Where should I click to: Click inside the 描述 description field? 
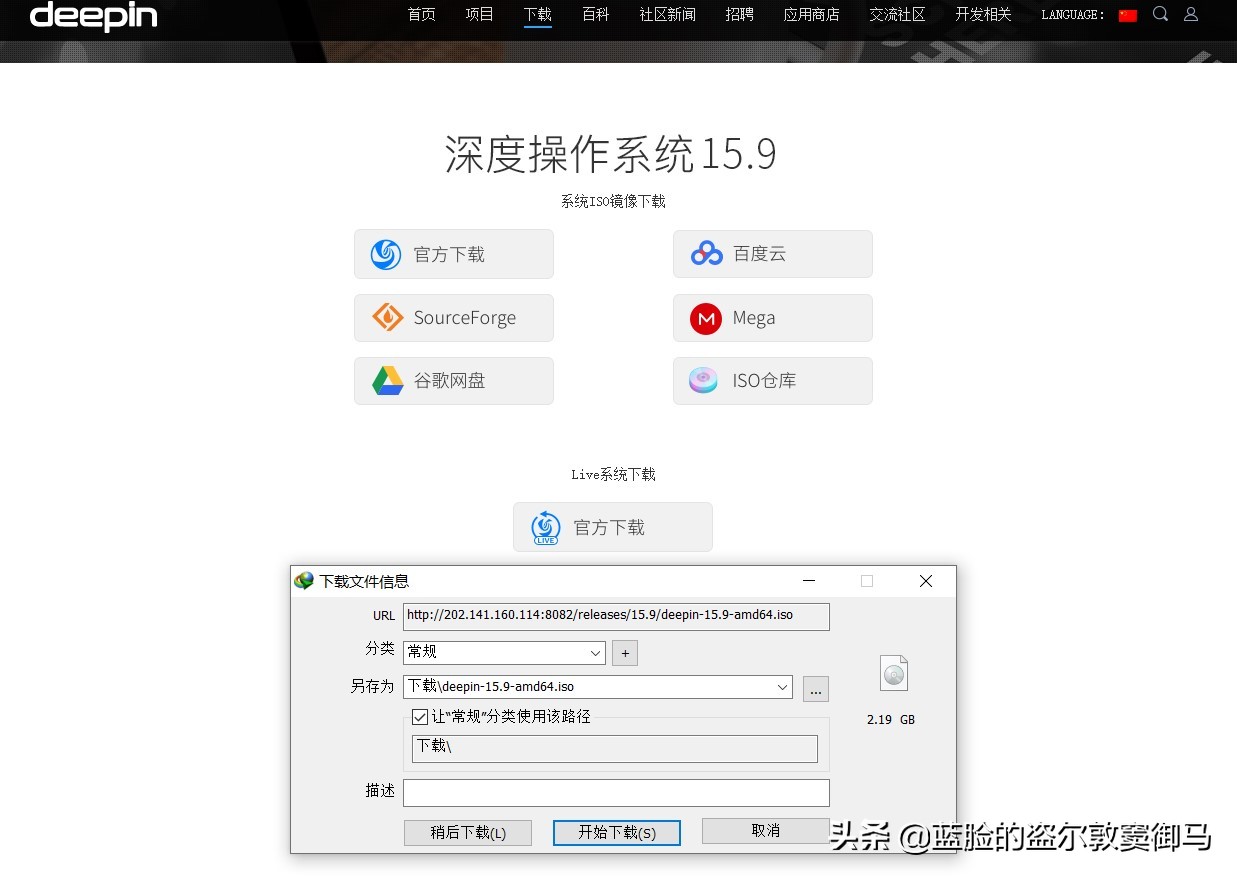pyautogui.click(x=616, y=792)
